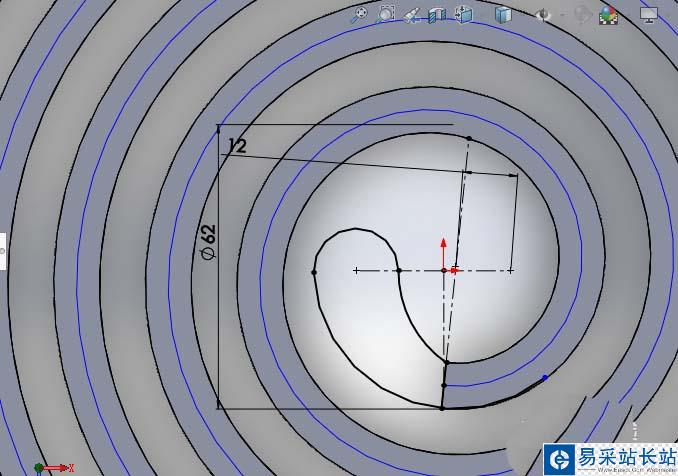The image size is (678, 476).
Task: Click the greyed Edit Appearance icon
Action: (x=582, y=16)
